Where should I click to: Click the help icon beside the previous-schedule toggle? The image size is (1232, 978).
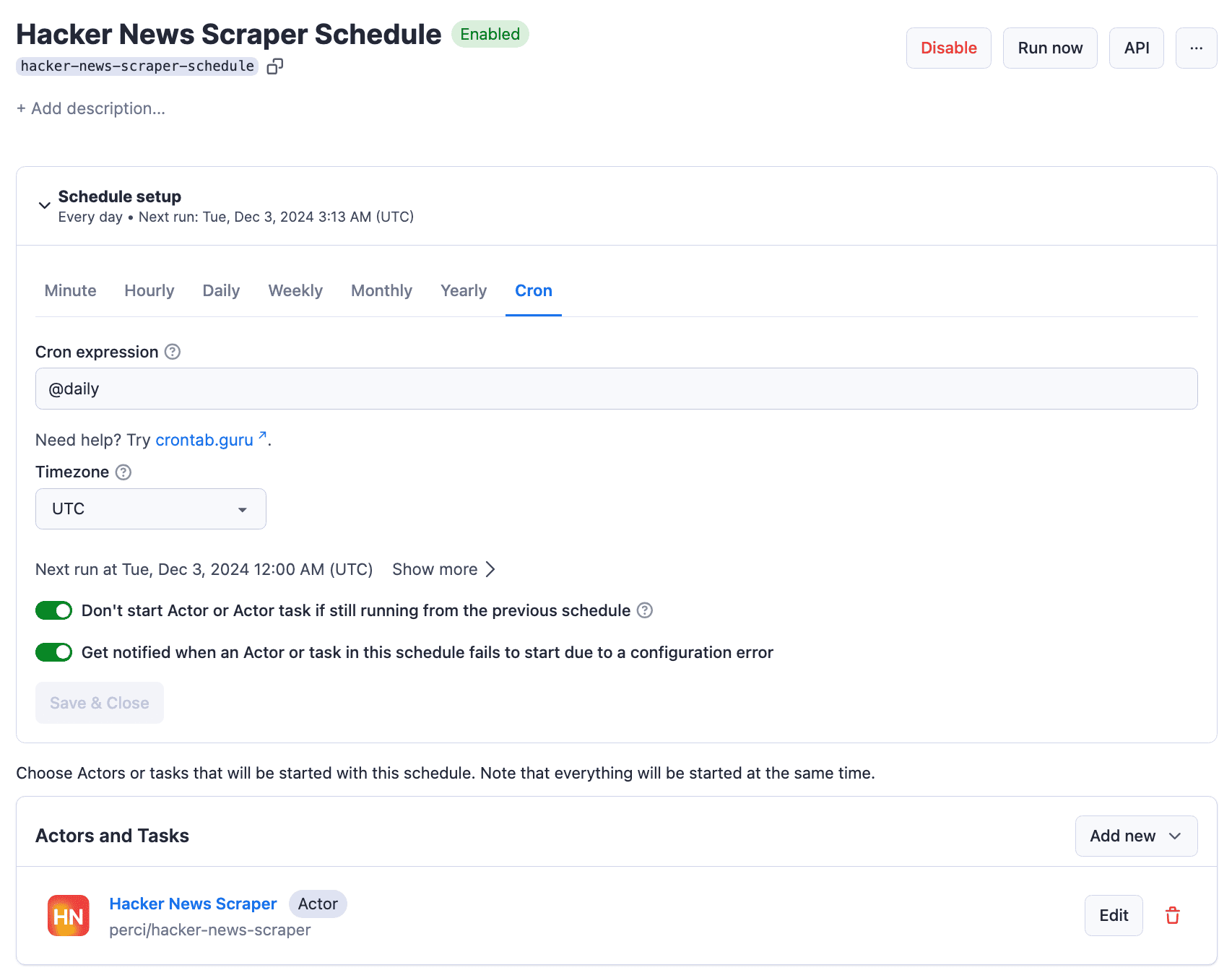pos(644,610)
